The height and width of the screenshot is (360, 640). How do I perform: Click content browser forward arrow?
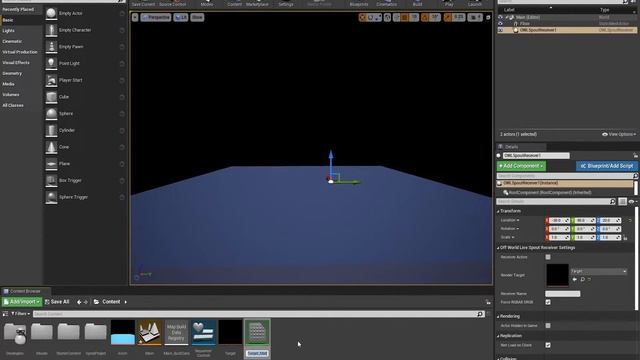(x=86, y=302)
